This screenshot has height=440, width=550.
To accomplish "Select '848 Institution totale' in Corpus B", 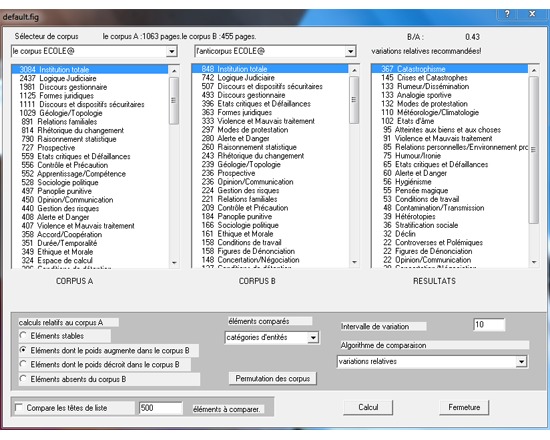I will (270, 69).
